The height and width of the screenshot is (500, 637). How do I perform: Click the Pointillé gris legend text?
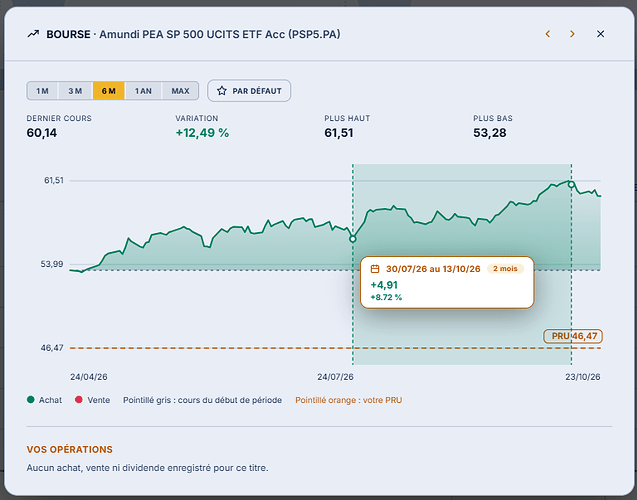(202, 400)
